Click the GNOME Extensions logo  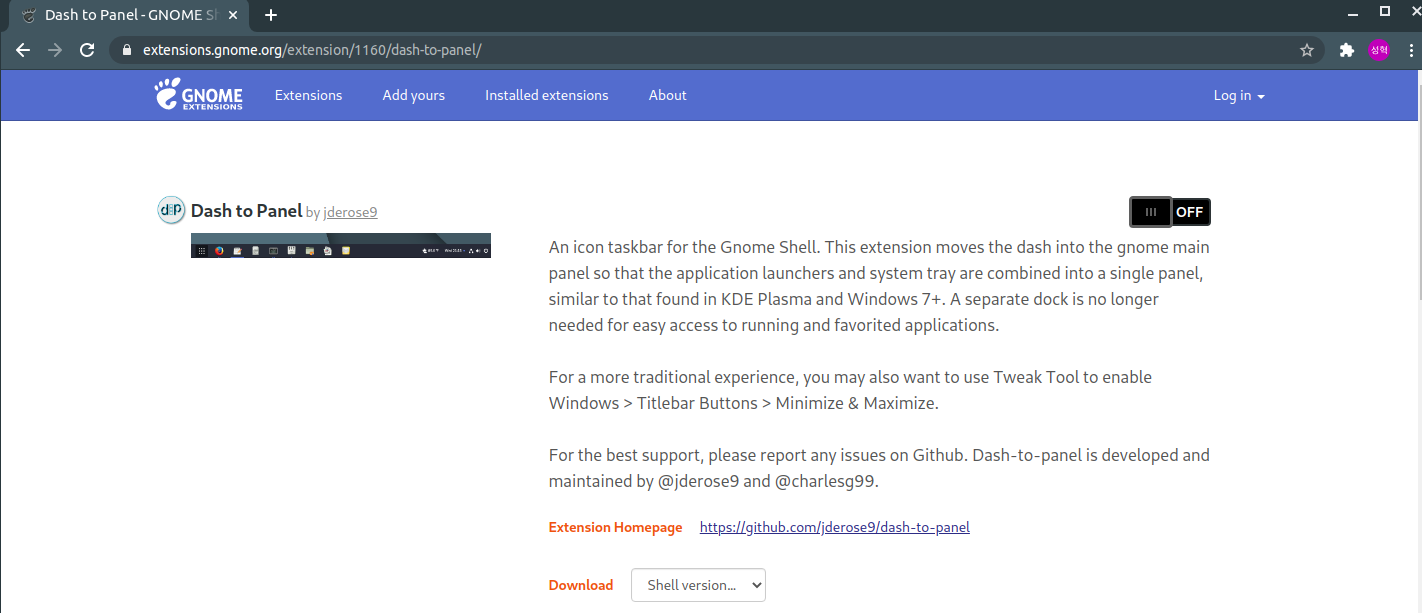tap(198, 95)
